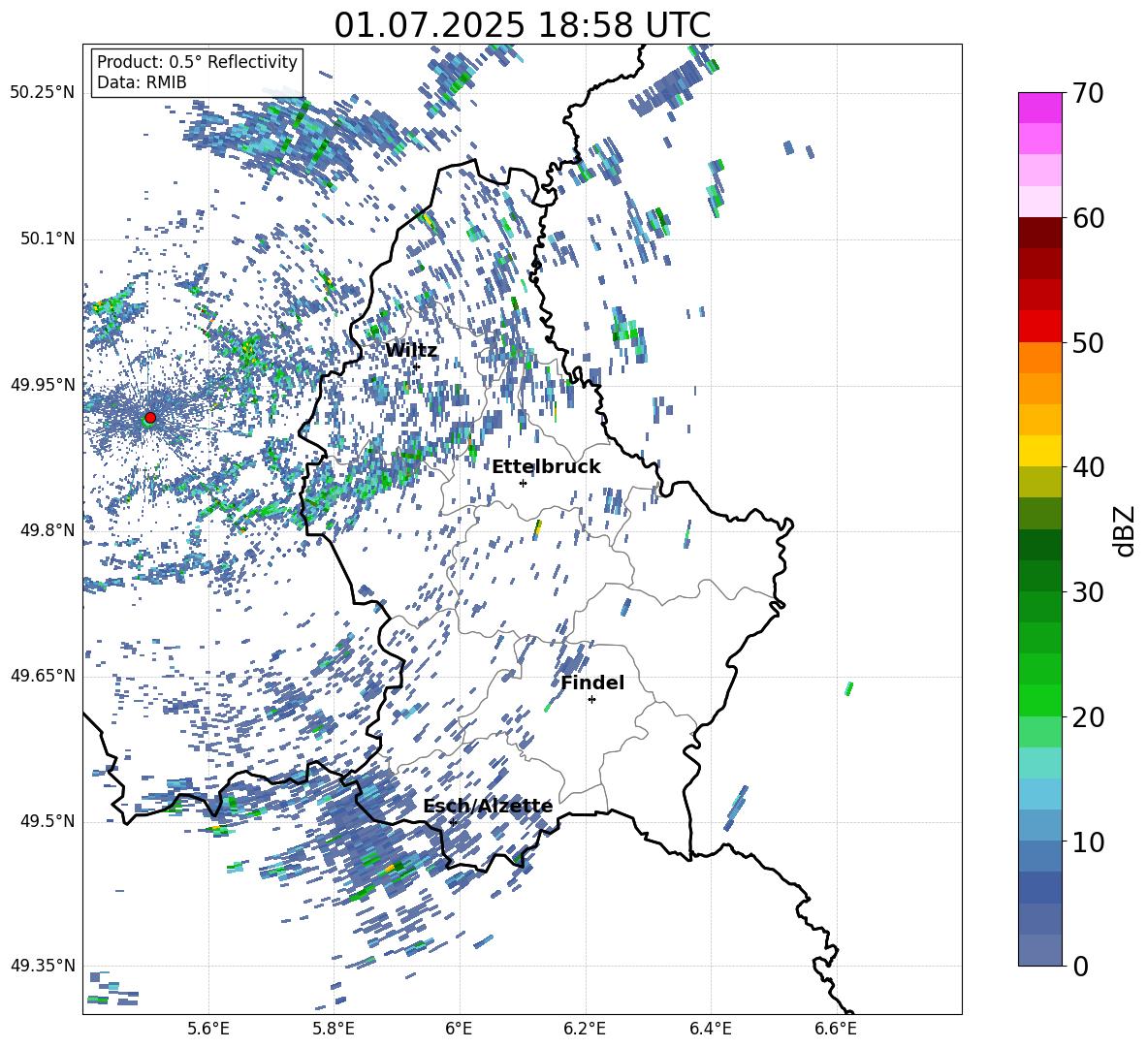Screen dimensions: 1148x1048
Task: Click the 49.65°N latitude label
Action: (x=44, y=677)
